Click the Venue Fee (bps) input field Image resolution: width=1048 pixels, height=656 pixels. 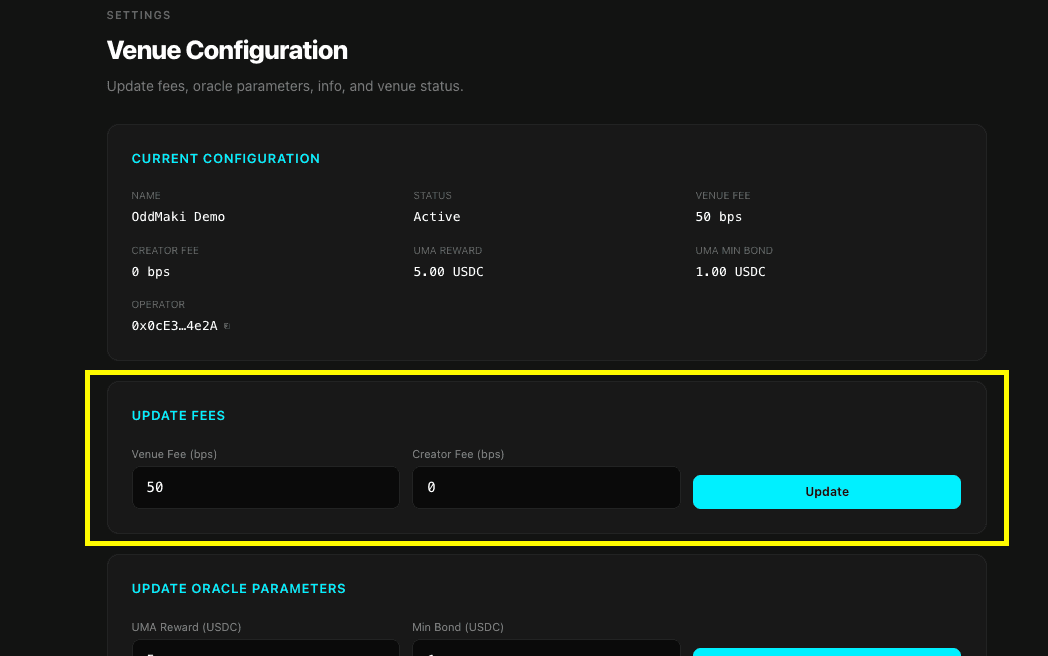click(265, 487)
